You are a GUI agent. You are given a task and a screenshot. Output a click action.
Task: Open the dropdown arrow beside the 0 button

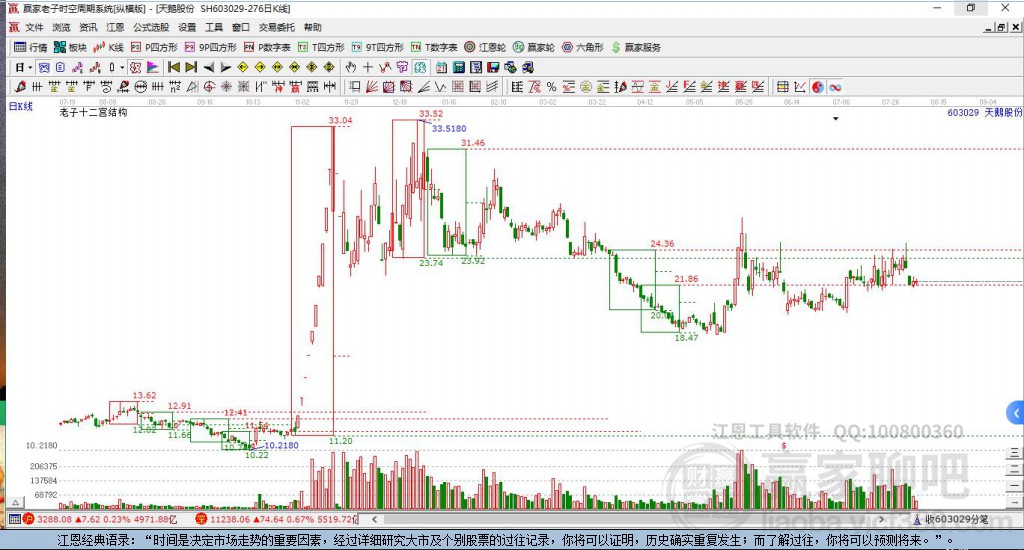tap(122, 67)
